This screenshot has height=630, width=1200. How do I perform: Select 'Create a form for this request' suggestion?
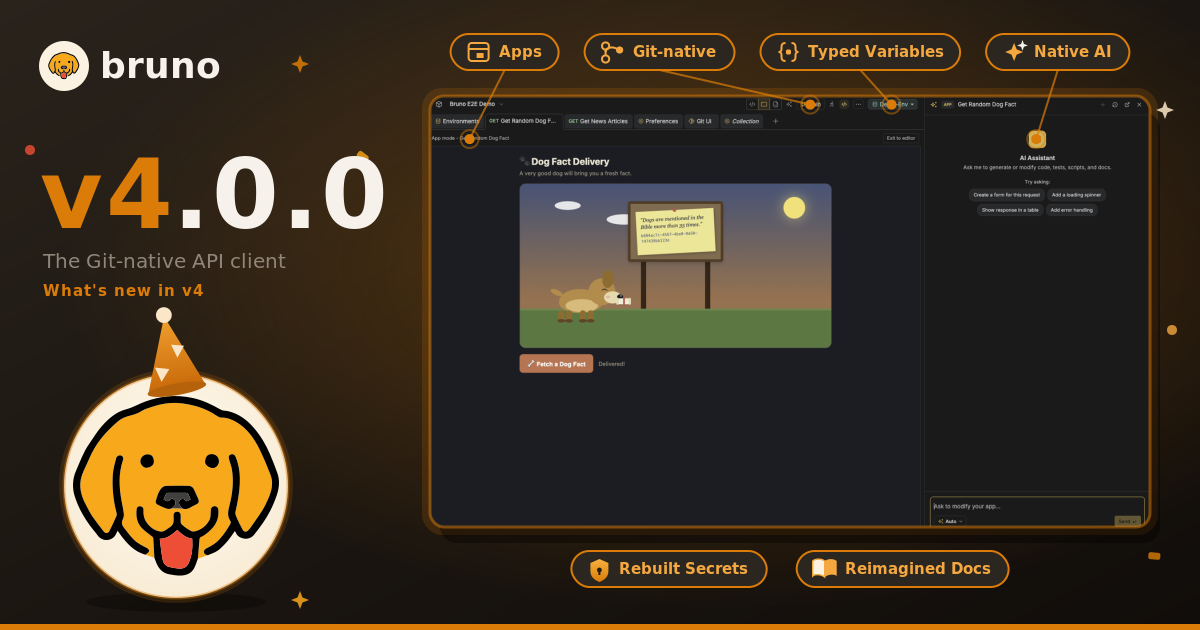[x=1007, y=195]
